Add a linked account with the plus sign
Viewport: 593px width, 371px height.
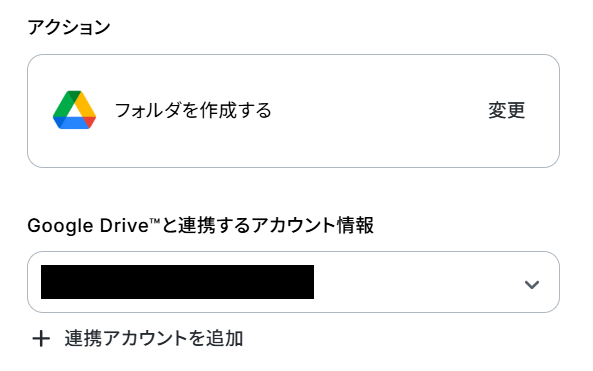tap(41, 338)
